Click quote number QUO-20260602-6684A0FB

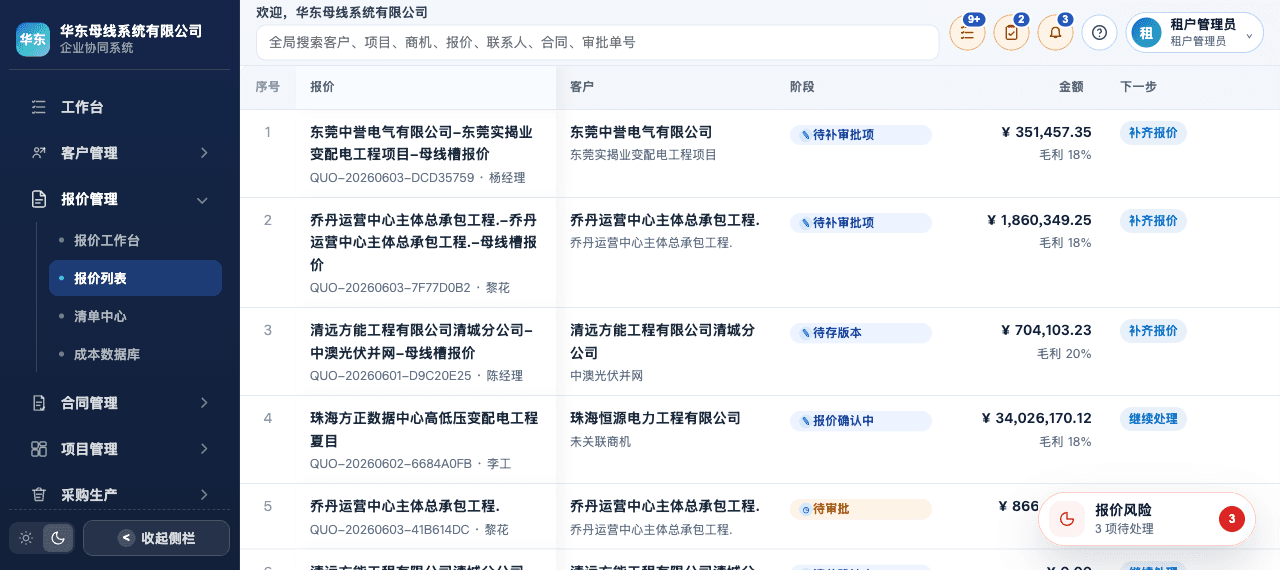pyautogui.click(x=391, y=464)
